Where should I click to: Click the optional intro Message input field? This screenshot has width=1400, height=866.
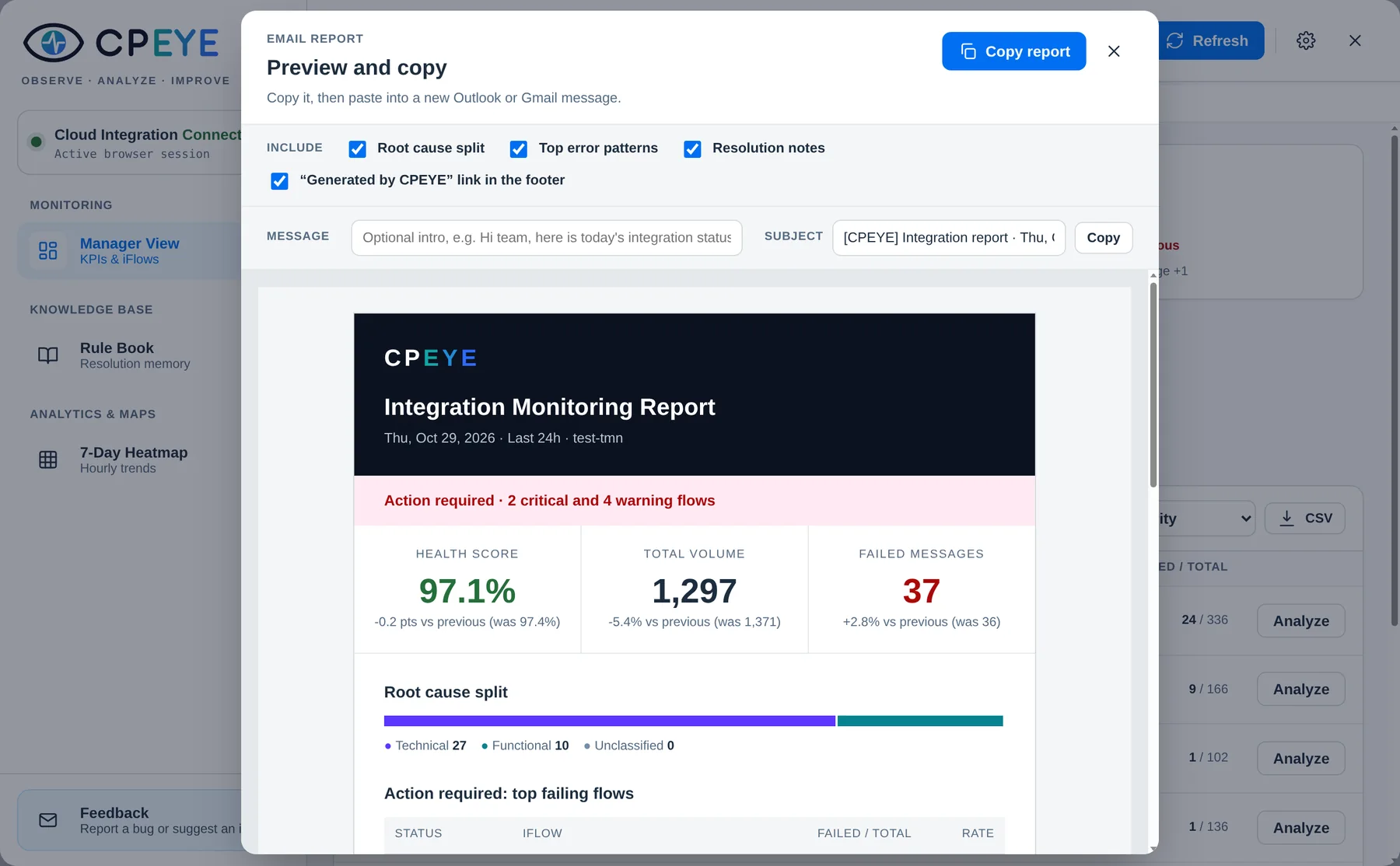[547, 238]
